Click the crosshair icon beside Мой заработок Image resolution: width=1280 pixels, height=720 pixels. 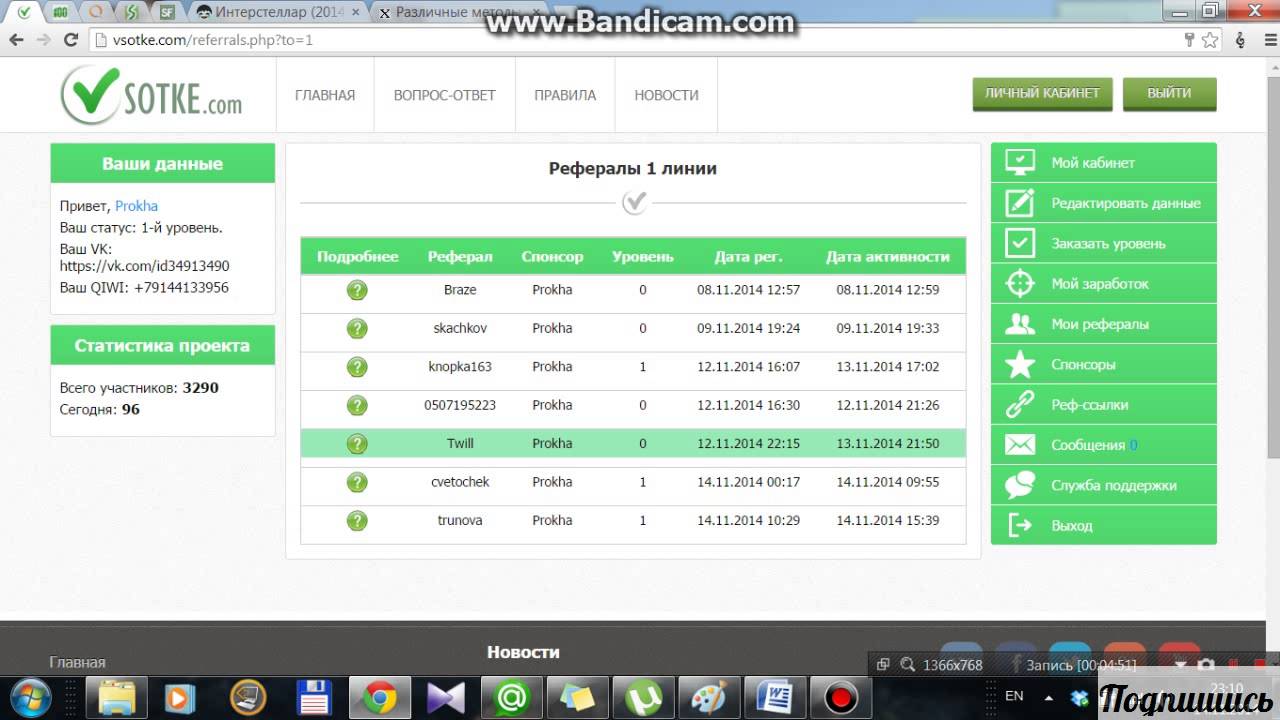click(x=1019, y=284)
